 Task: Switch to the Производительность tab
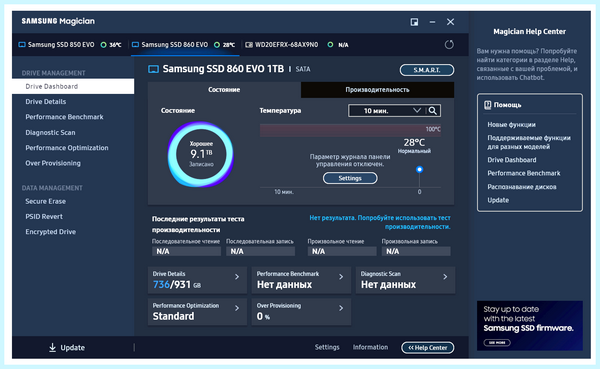(377, 90)
